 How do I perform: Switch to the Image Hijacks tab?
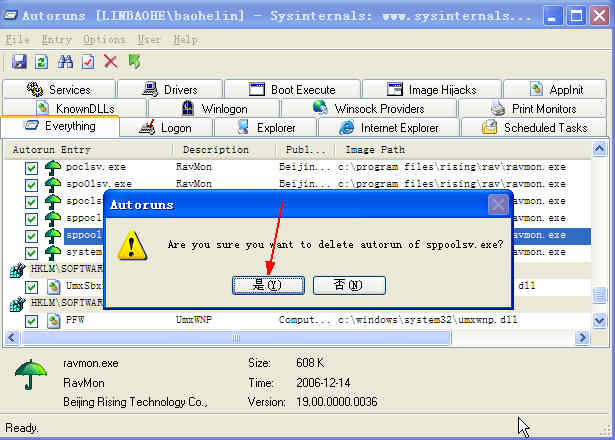pyautogui.click(x=432, y=89)
